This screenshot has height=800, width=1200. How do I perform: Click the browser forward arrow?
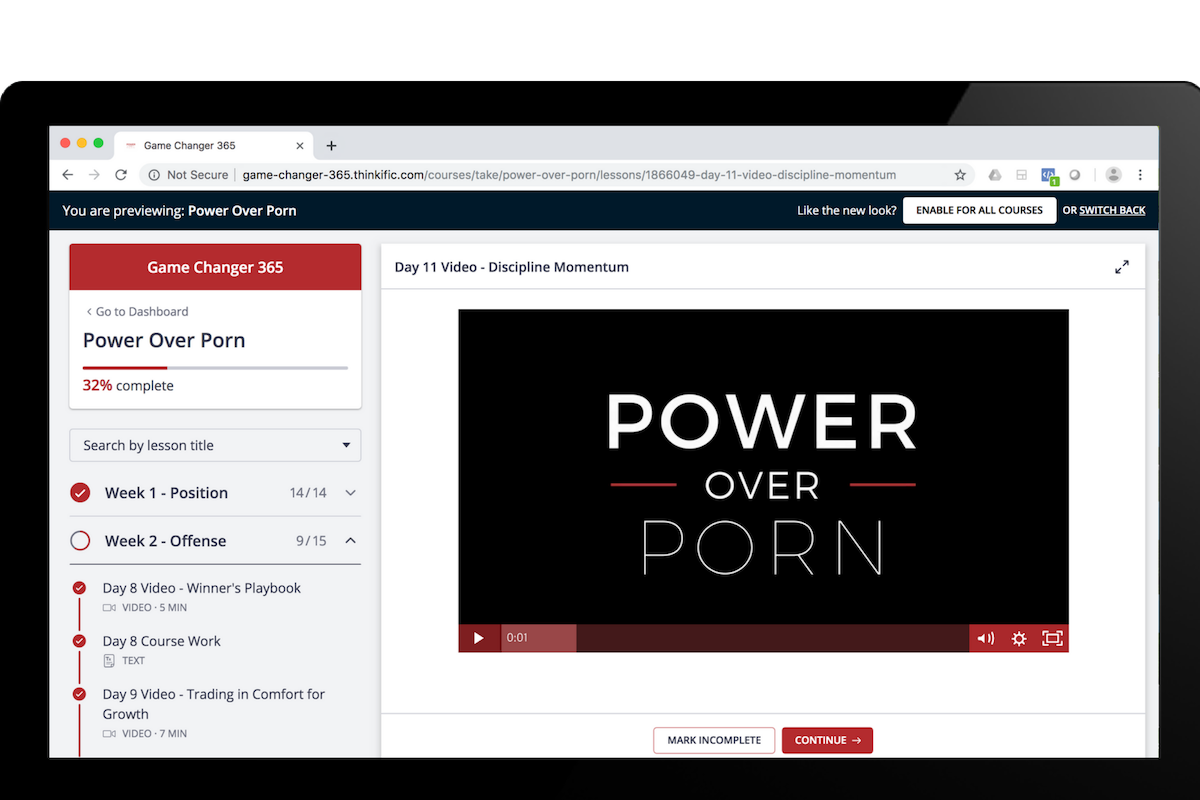coord(94,175)
